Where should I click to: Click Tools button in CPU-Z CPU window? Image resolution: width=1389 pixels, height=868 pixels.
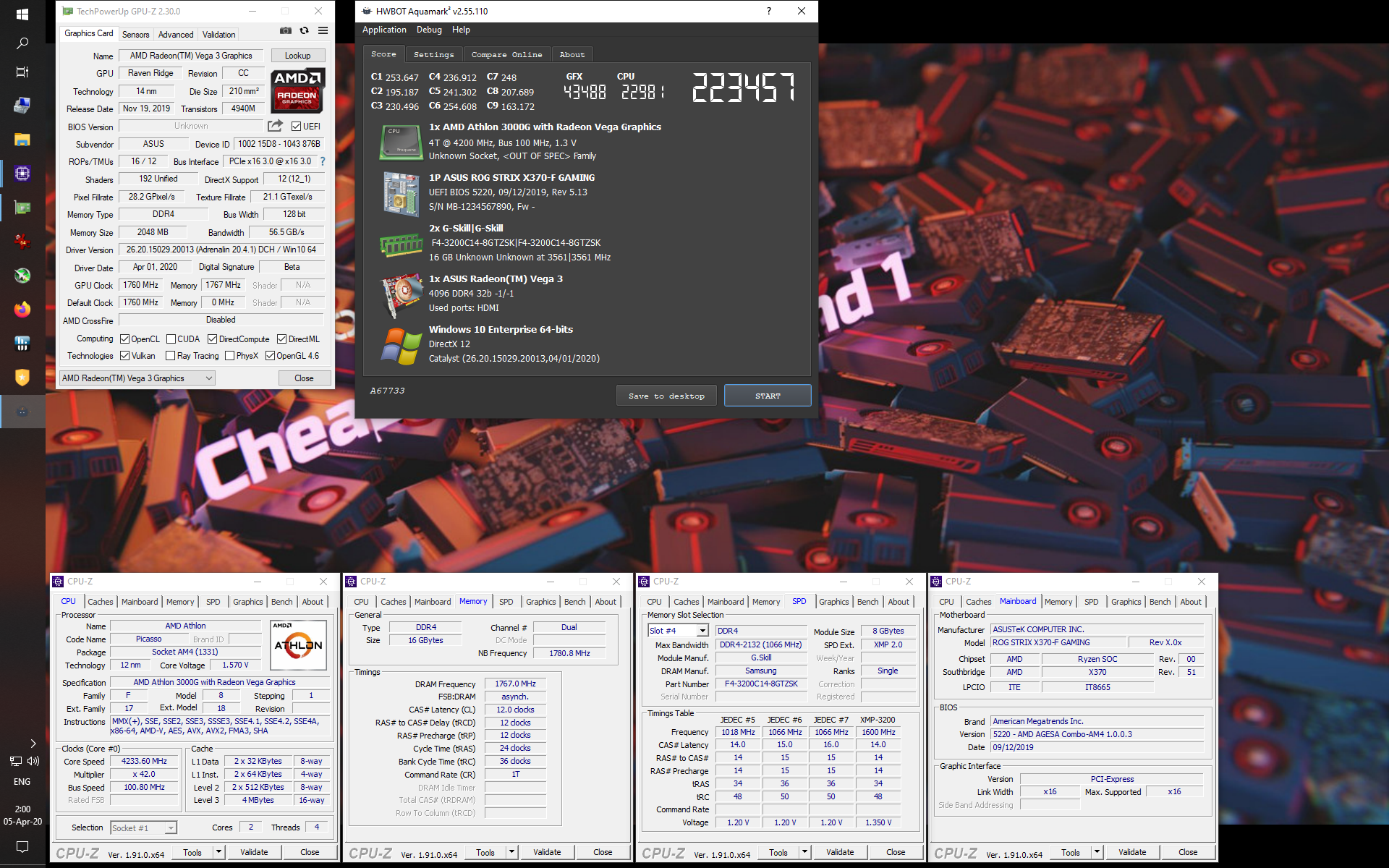tap(192, 853)
